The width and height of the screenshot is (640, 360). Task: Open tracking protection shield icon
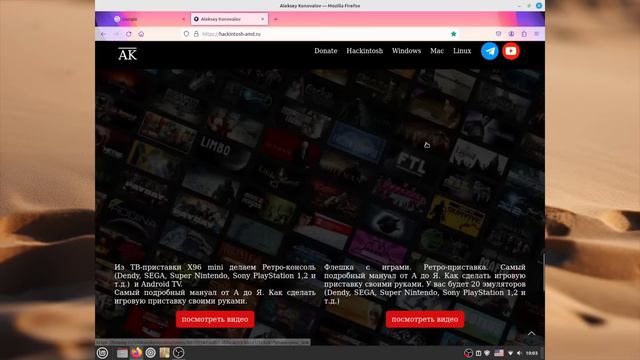(186, 34)
